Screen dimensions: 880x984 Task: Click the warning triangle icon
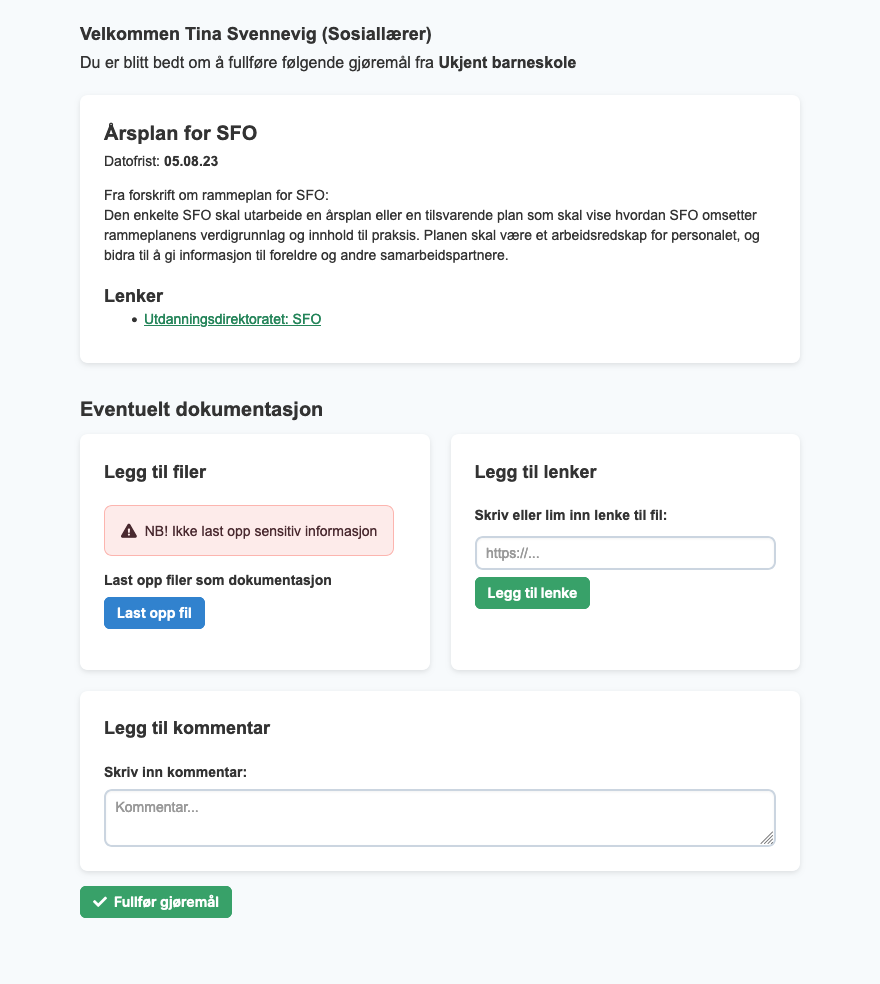tap(129, 531)
